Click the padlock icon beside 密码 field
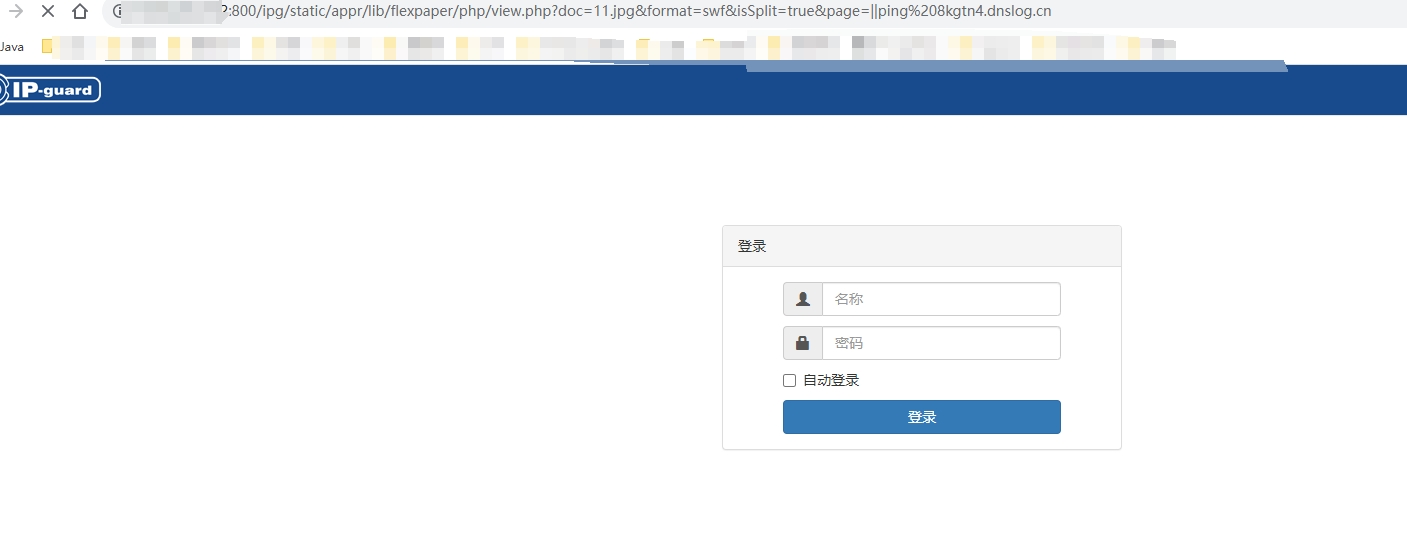The width and height of the screenshot is (1407, 533). coord(802,343)
